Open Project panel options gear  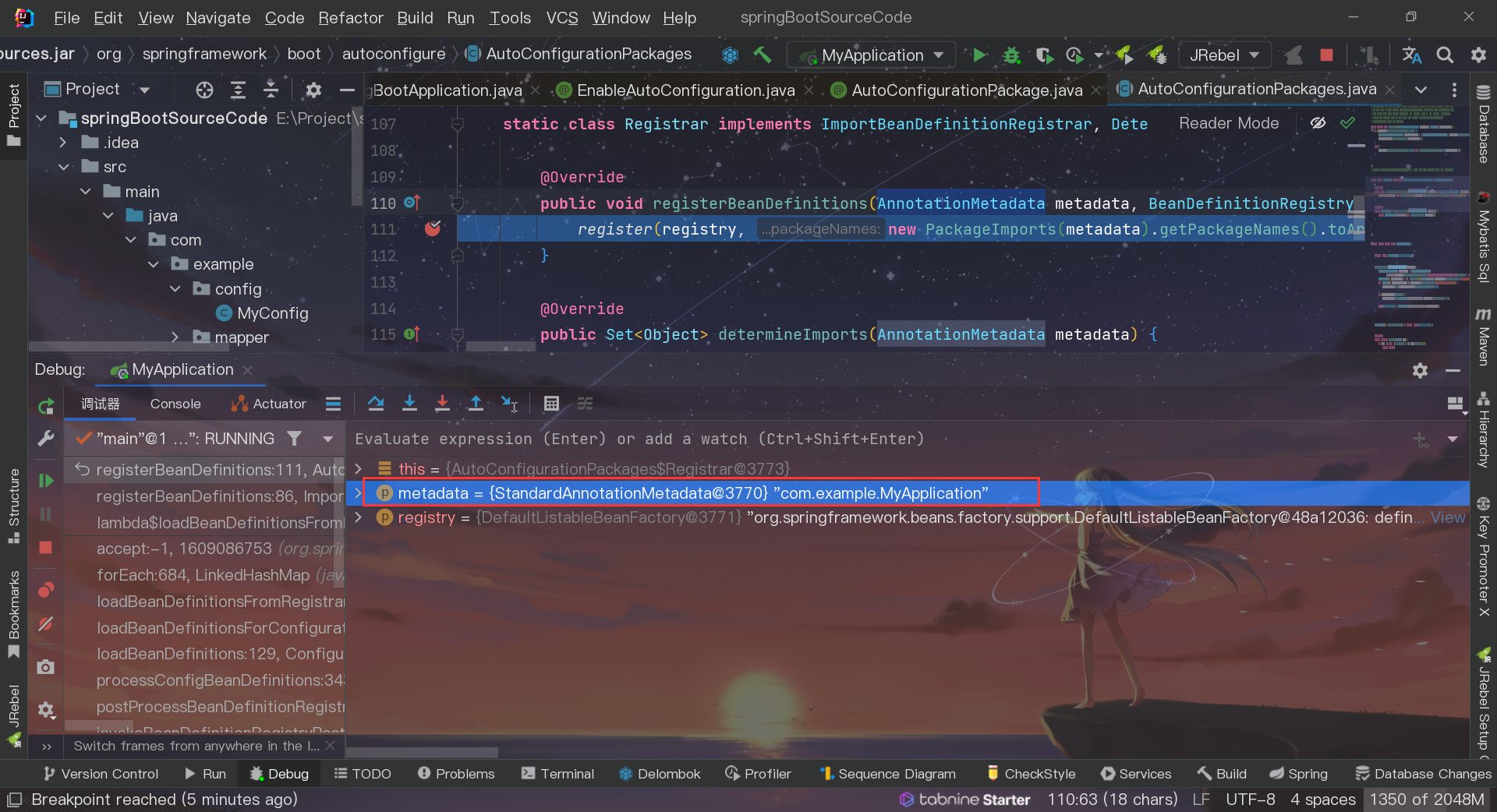[313, 90]
